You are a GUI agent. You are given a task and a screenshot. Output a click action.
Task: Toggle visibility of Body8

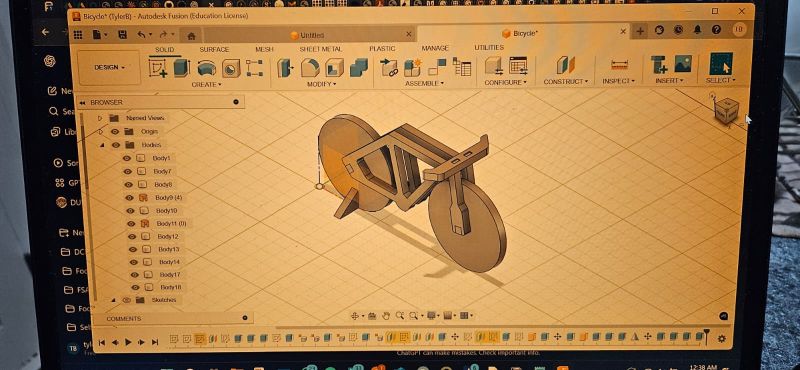point(129,184)
